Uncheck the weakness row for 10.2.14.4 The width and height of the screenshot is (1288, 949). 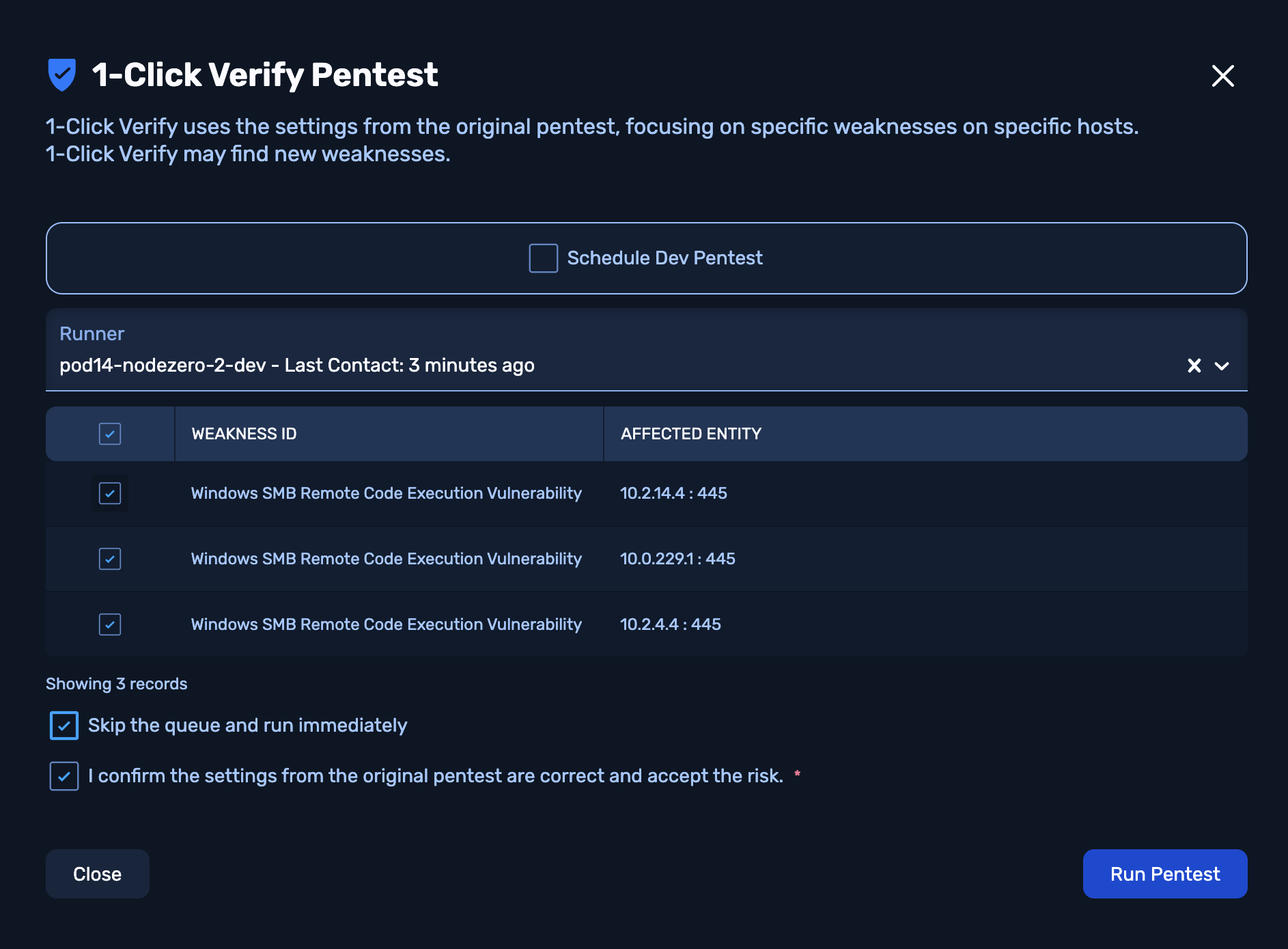click(x=110, y=493)
